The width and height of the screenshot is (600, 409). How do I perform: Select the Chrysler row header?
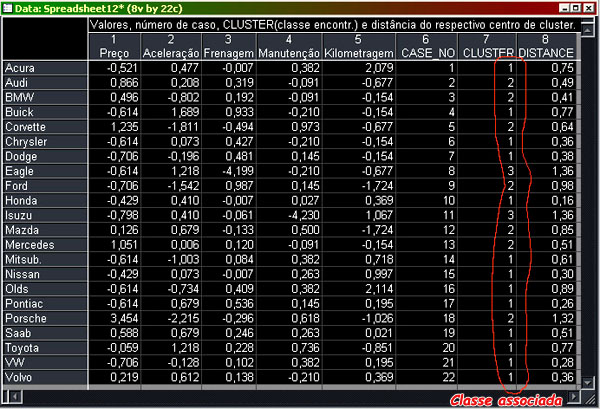(45, 142)
